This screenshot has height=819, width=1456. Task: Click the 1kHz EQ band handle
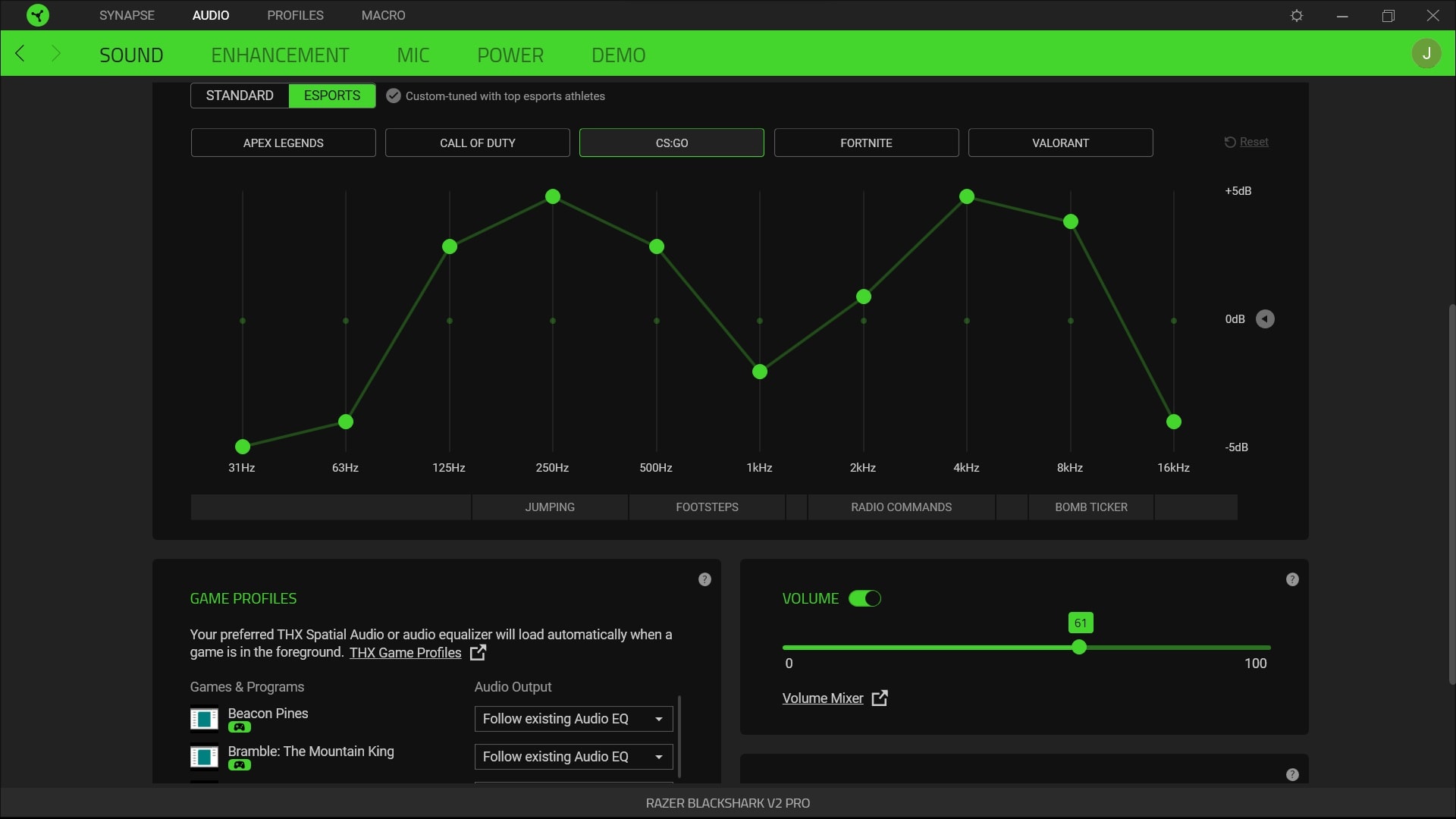point(760,372)
